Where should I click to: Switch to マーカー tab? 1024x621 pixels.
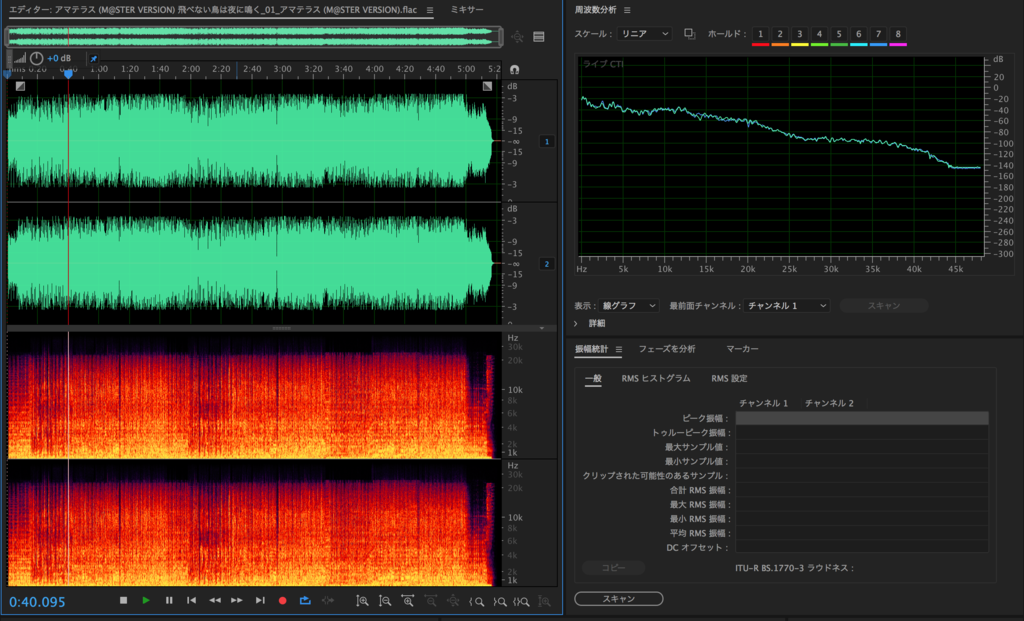click(743, 349)
